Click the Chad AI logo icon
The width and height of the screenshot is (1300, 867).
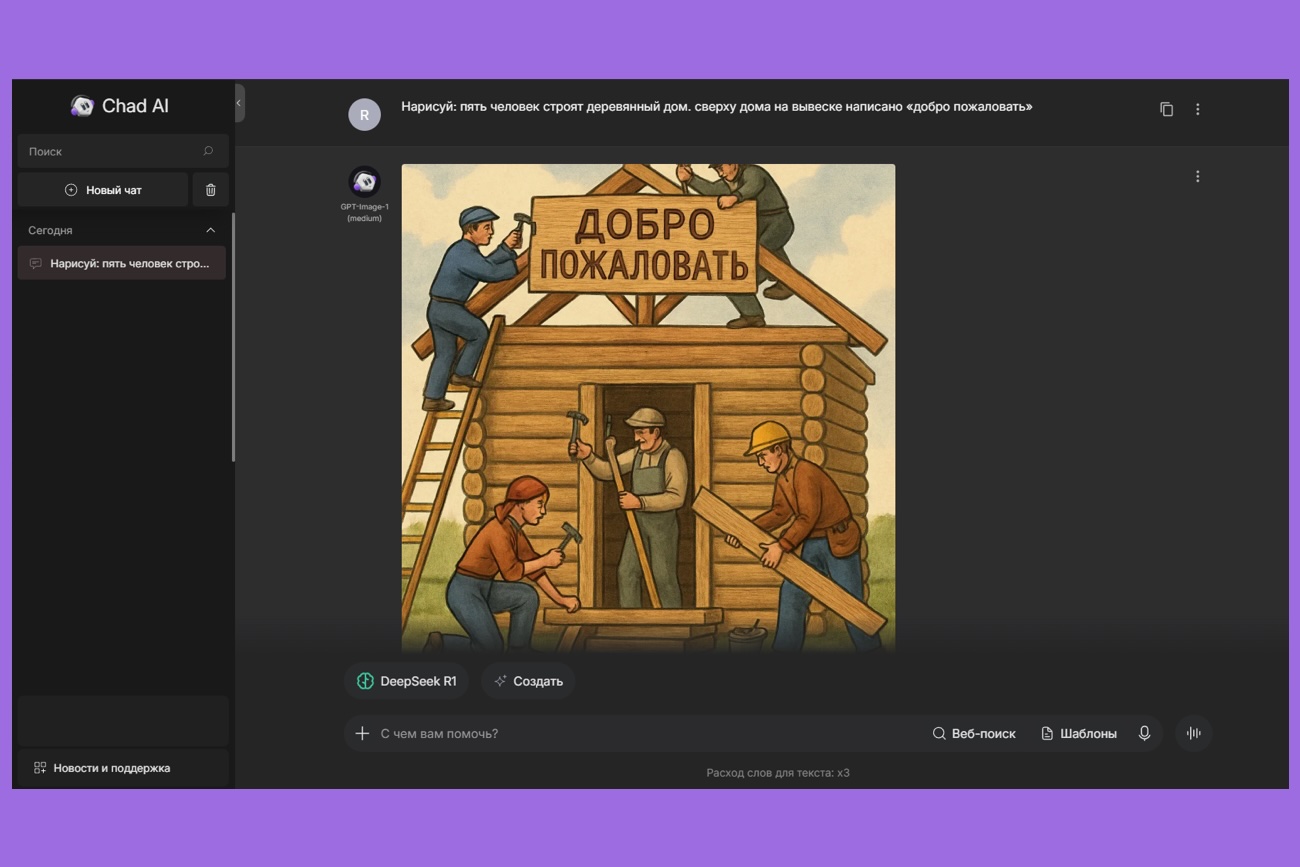tap(82, 106)
